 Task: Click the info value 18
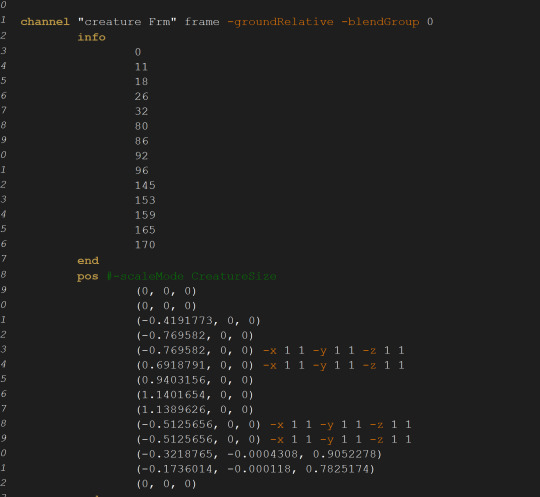[x=142, y=82]
